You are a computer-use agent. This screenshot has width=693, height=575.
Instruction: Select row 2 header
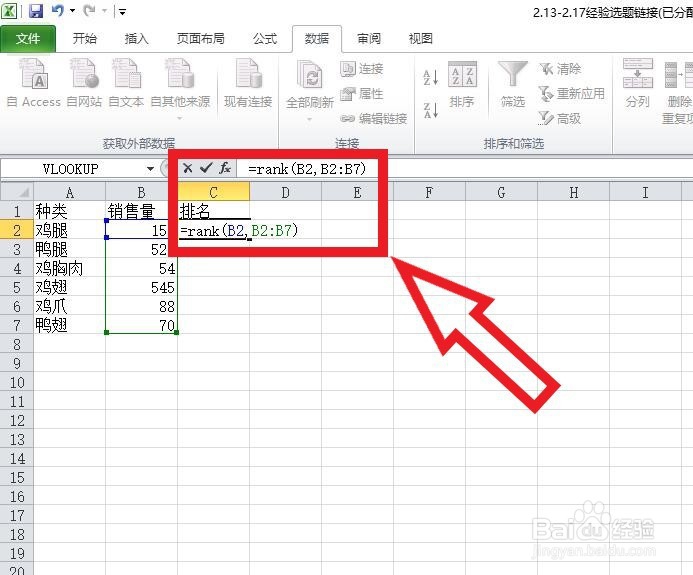click(17, 230)
